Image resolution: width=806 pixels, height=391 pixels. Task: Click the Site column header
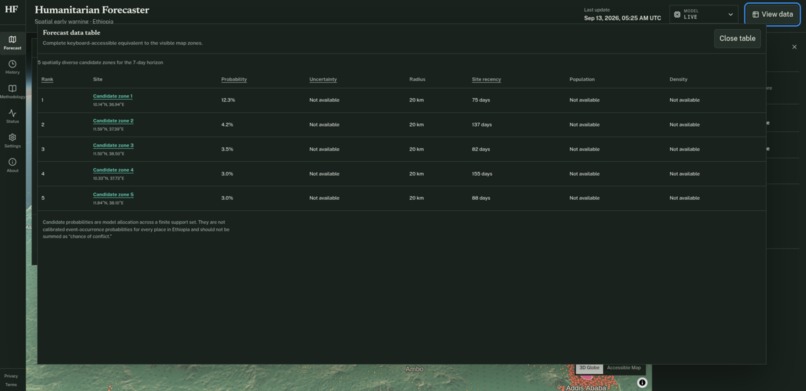click(x=98, y=80)
